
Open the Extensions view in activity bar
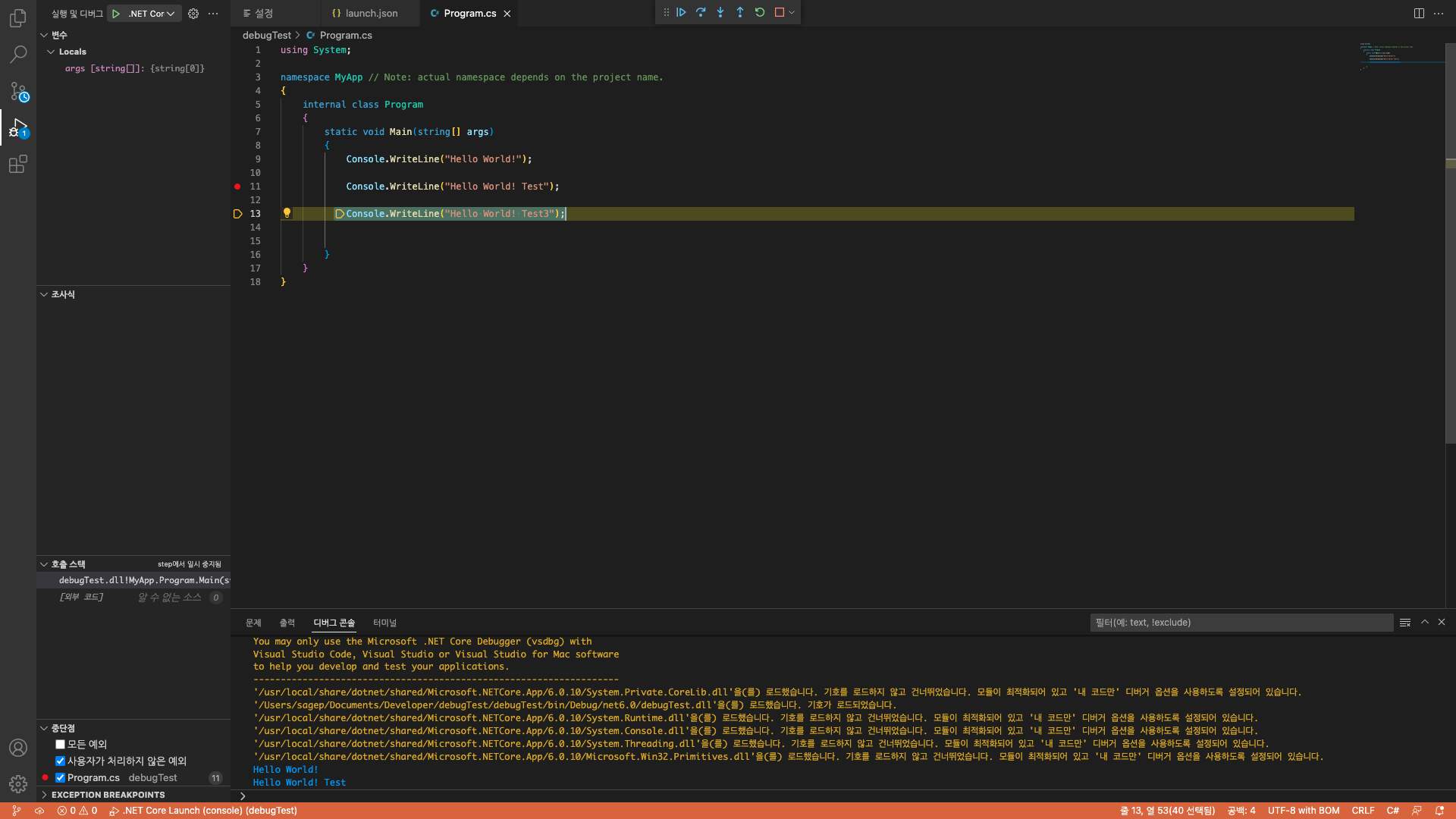point(18,164)
